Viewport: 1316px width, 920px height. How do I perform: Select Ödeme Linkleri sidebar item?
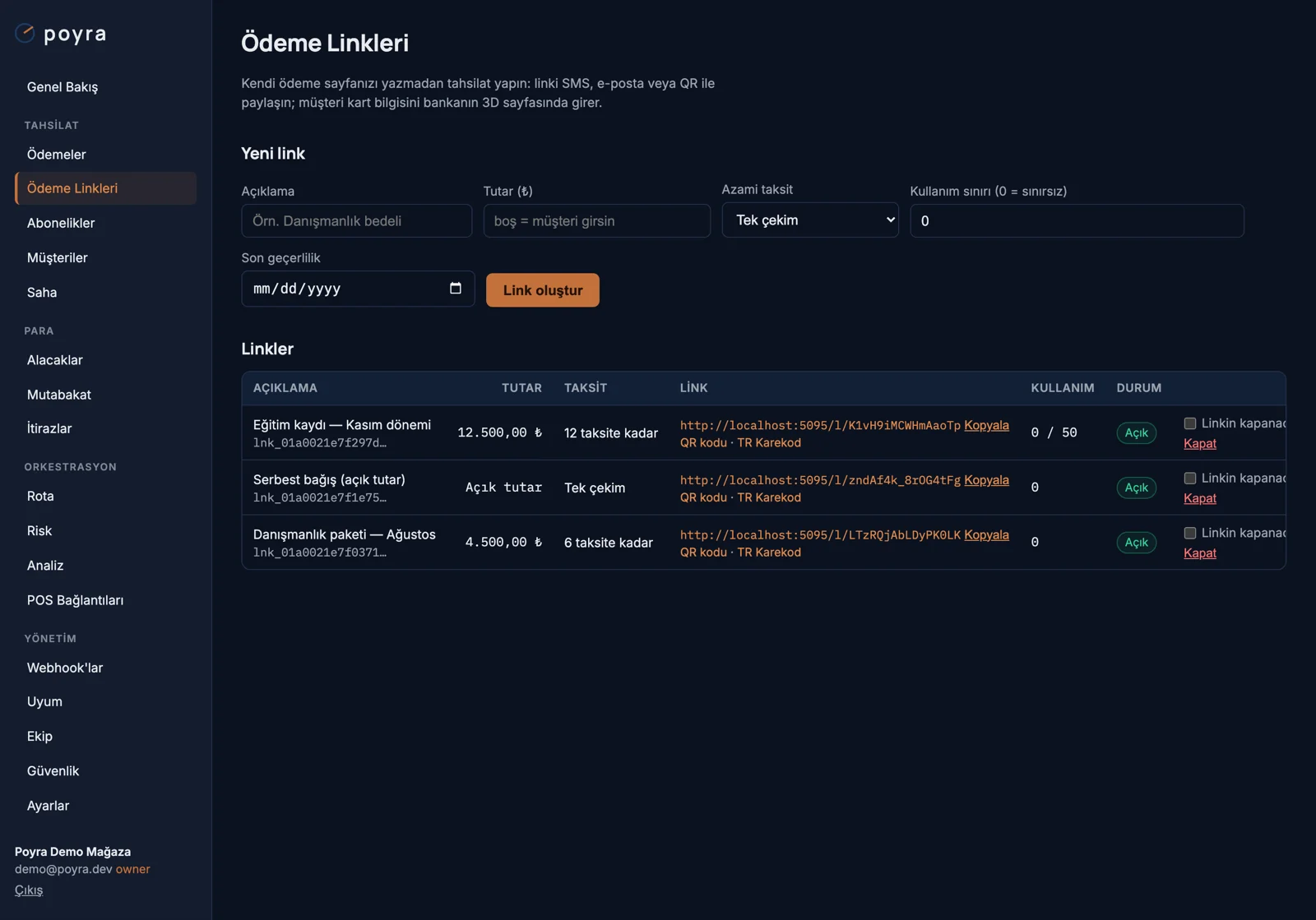click(105, 188)
